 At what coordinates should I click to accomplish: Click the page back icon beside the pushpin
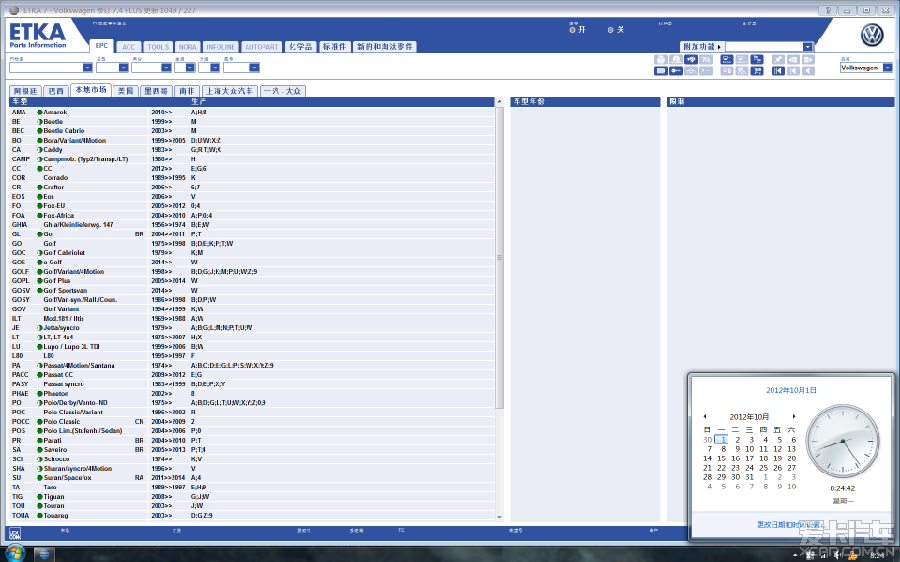(793, 59)
